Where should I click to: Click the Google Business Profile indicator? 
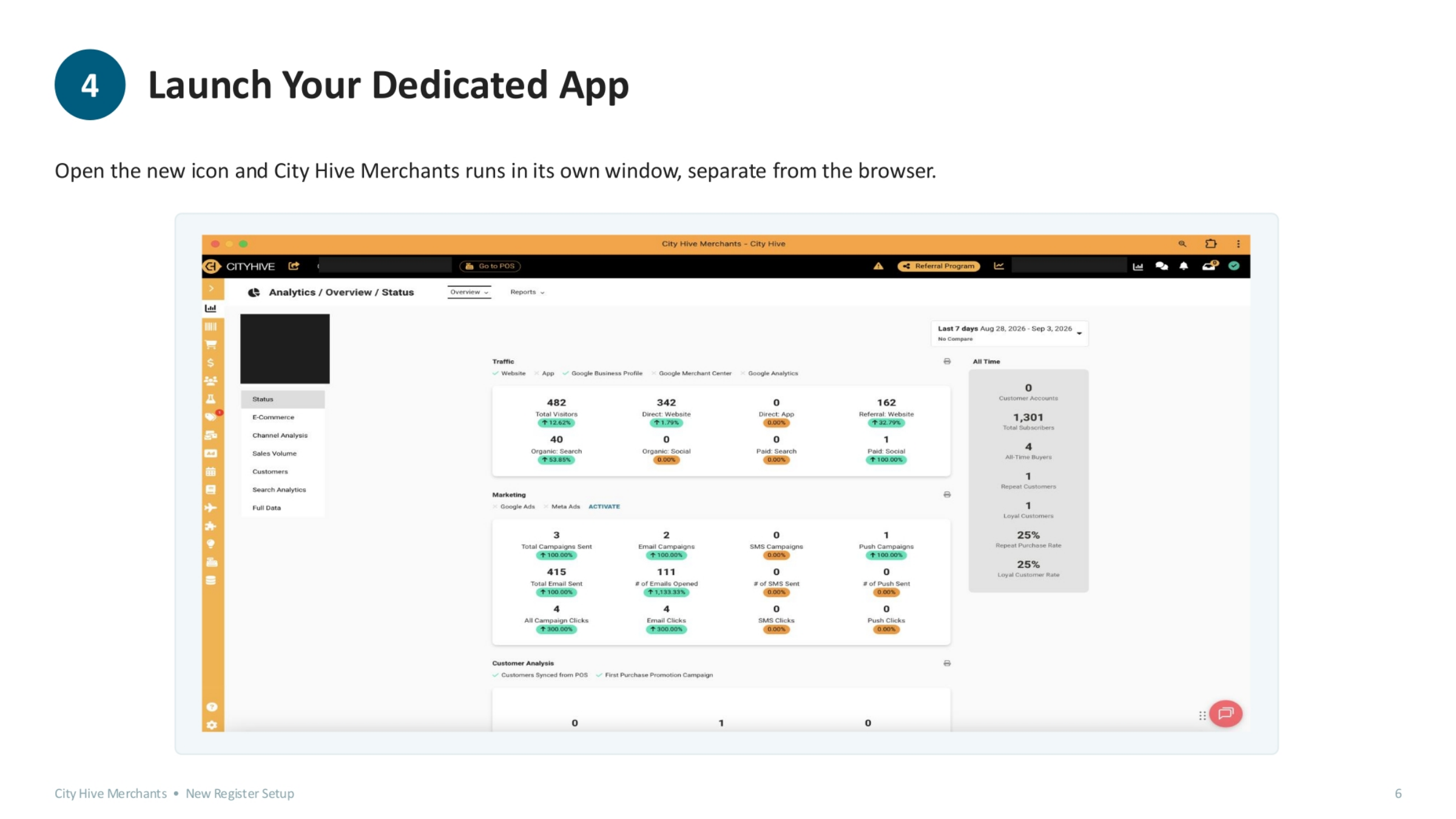[602, 374]
